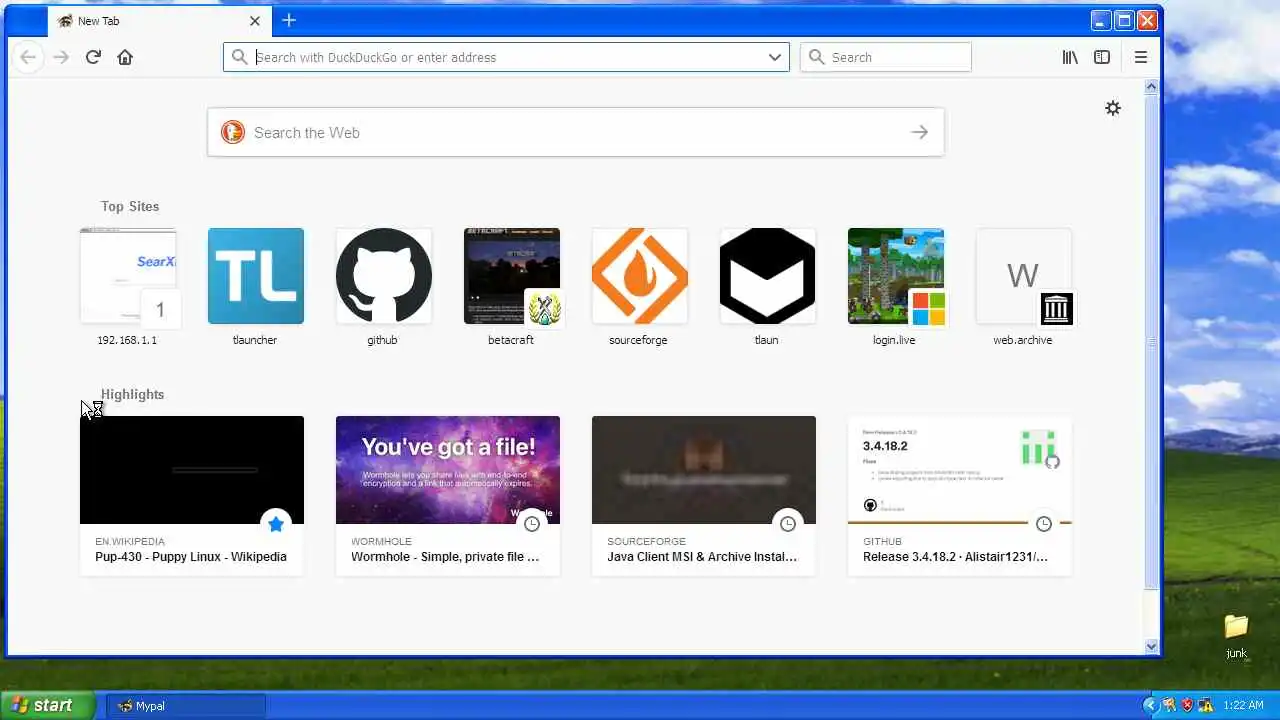Click the DuckDuckGo logo in search box
1280x720 pixels.
(232, 132)
